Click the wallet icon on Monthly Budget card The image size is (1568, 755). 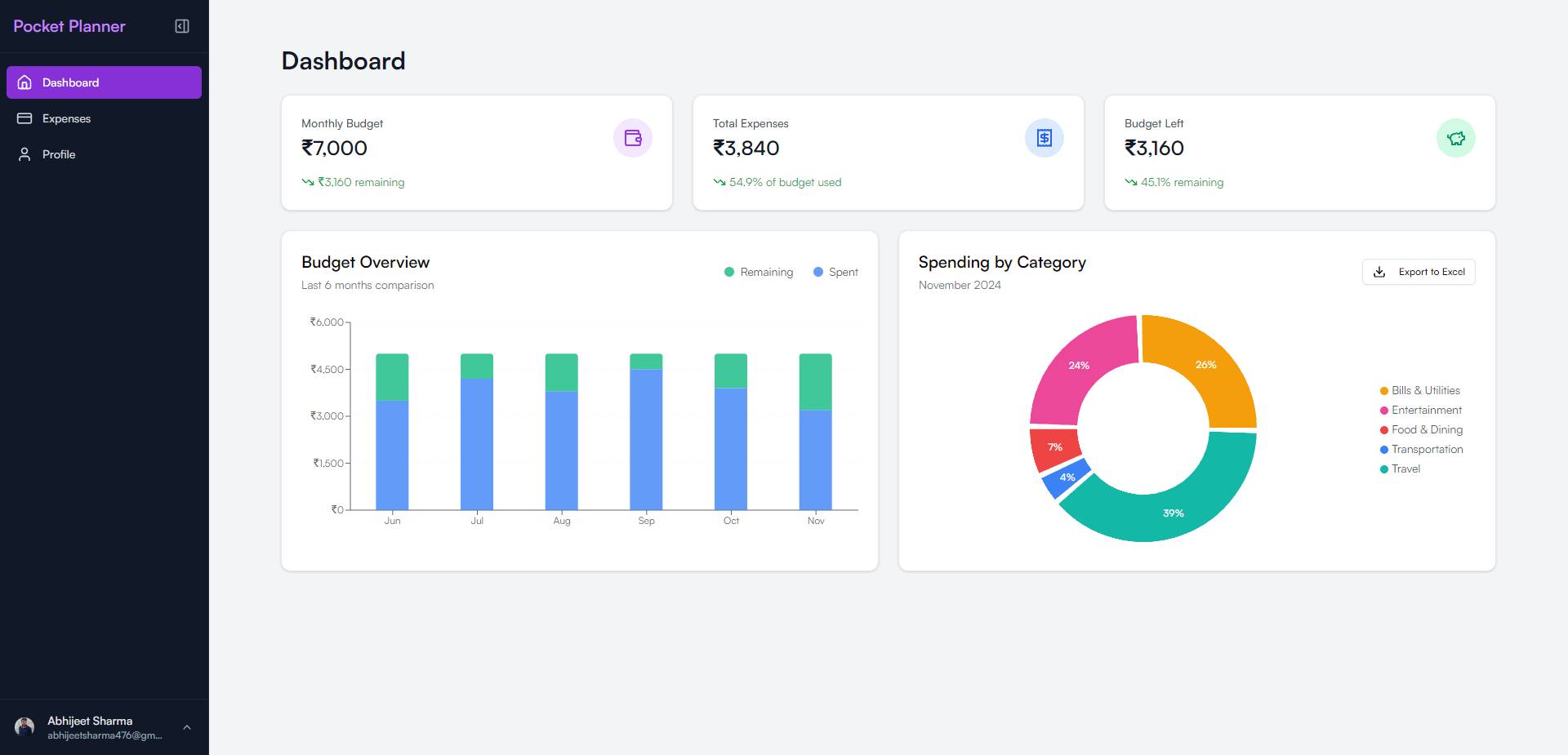click(632, 138)
